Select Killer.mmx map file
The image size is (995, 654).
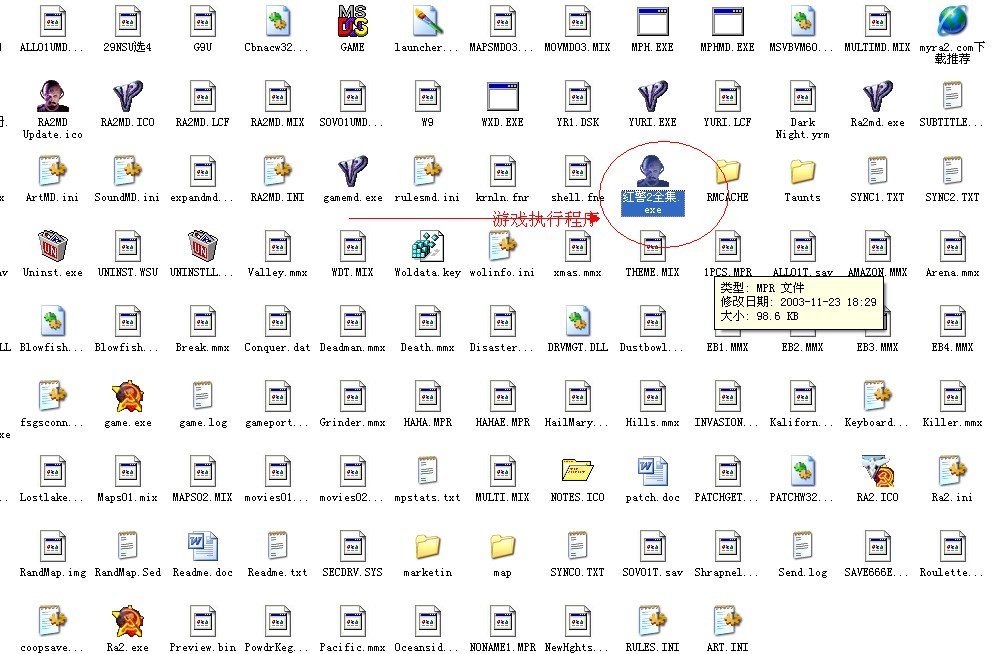[x=952, y=396]
